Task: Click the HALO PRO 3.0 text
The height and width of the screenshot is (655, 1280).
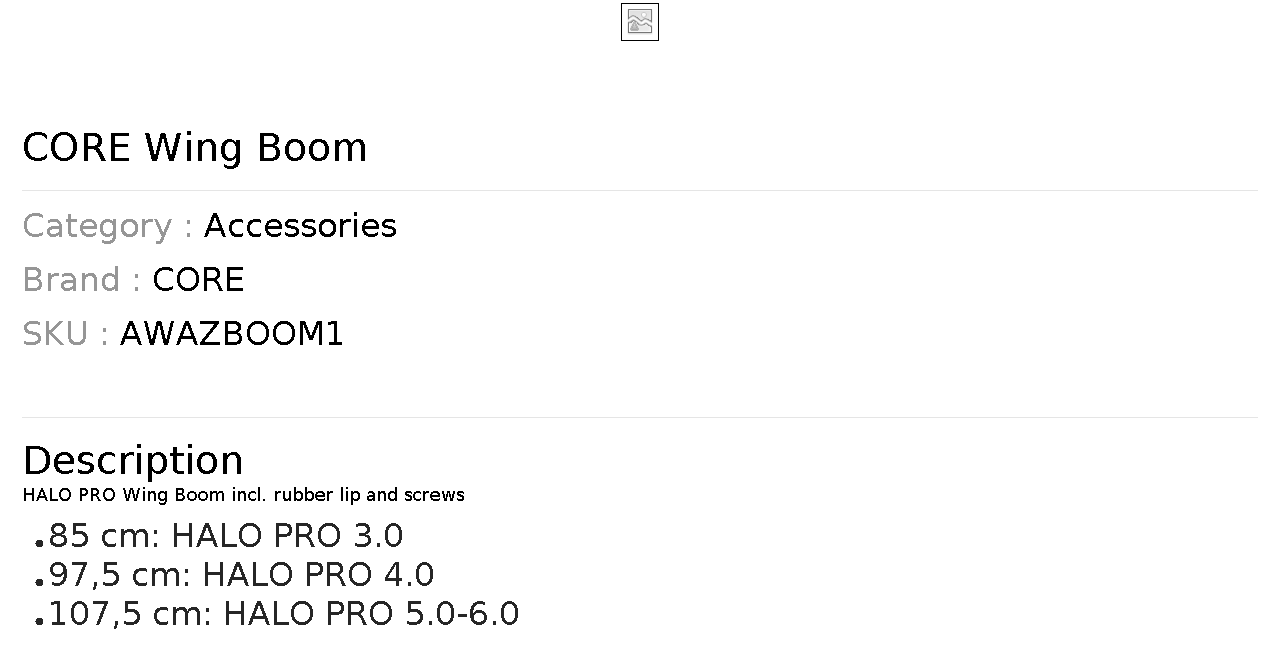Action: 287,536
